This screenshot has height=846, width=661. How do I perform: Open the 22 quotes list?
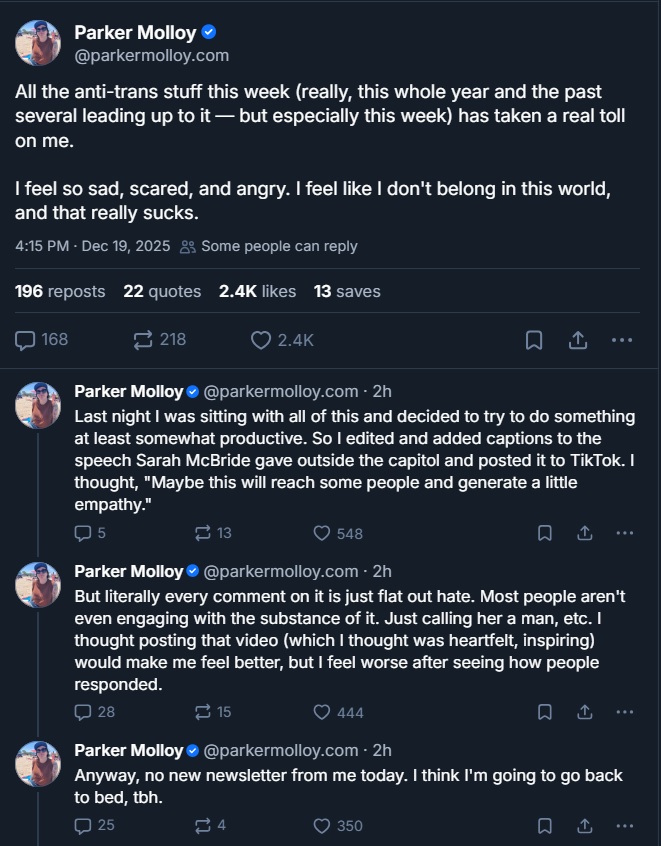(162, 291)
